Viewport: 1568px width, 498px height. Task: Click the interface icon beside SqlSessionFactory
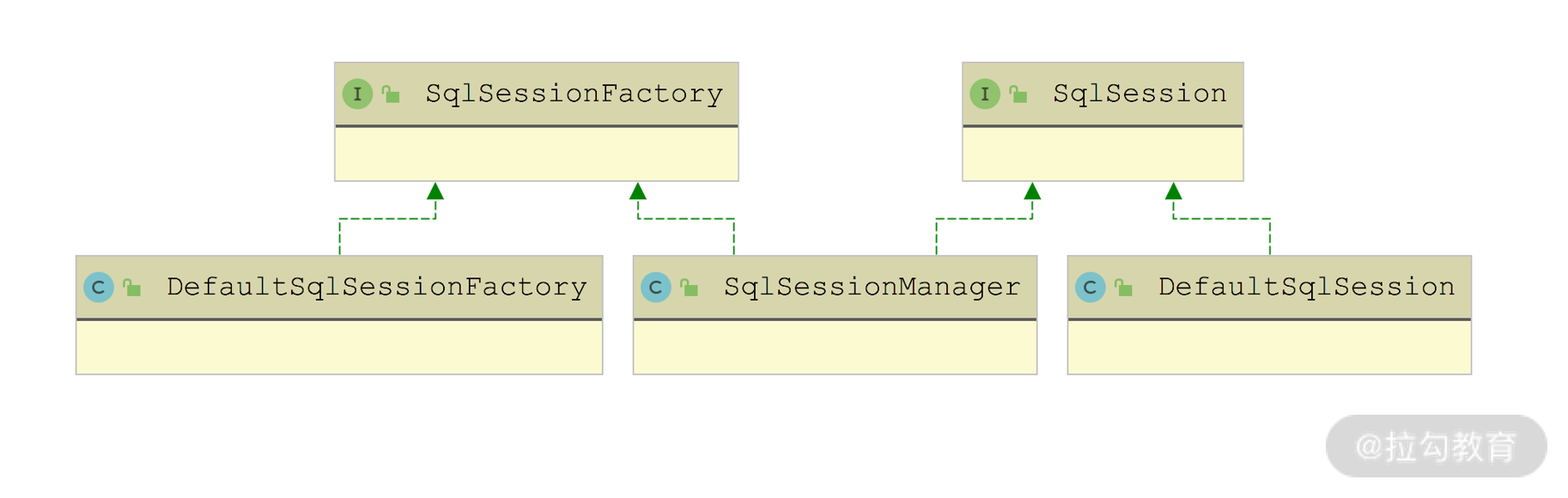coord(357,94)
